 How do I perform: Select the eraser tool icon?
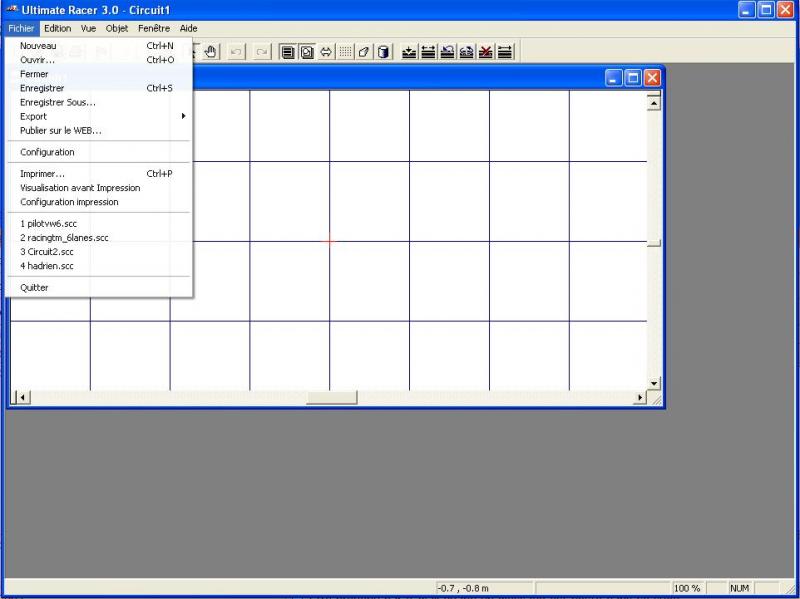(x=365, y=52)
